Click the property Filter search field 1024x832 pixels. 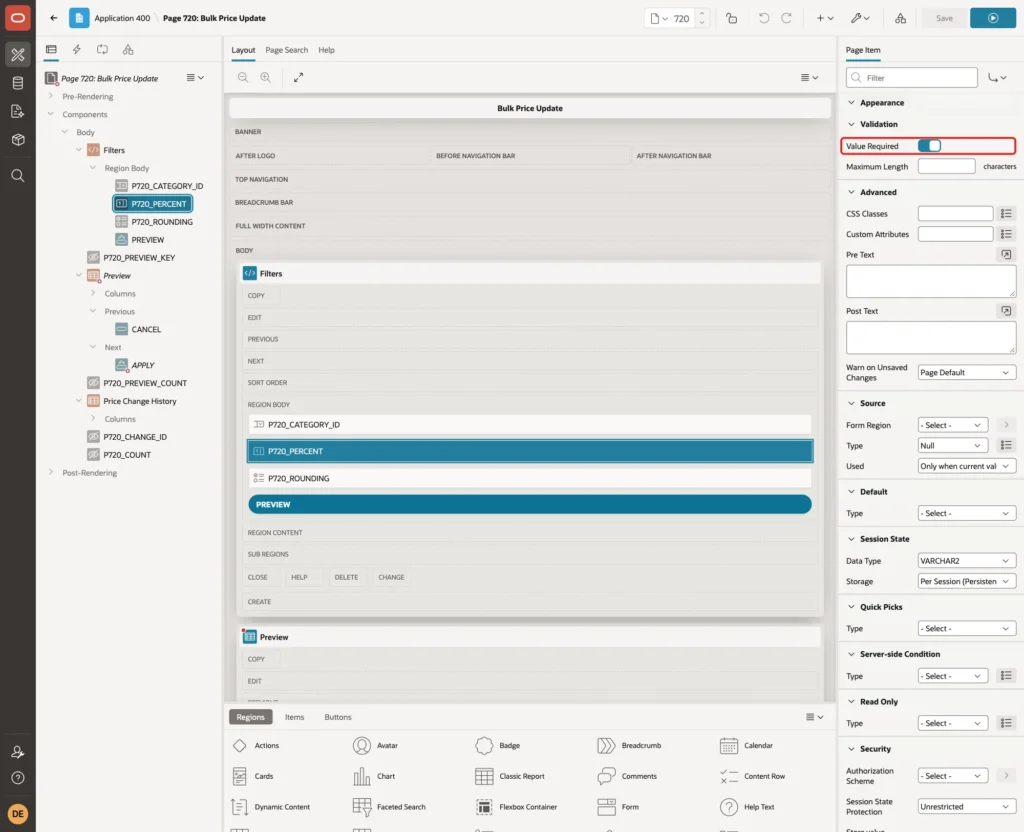coord(912,78)
